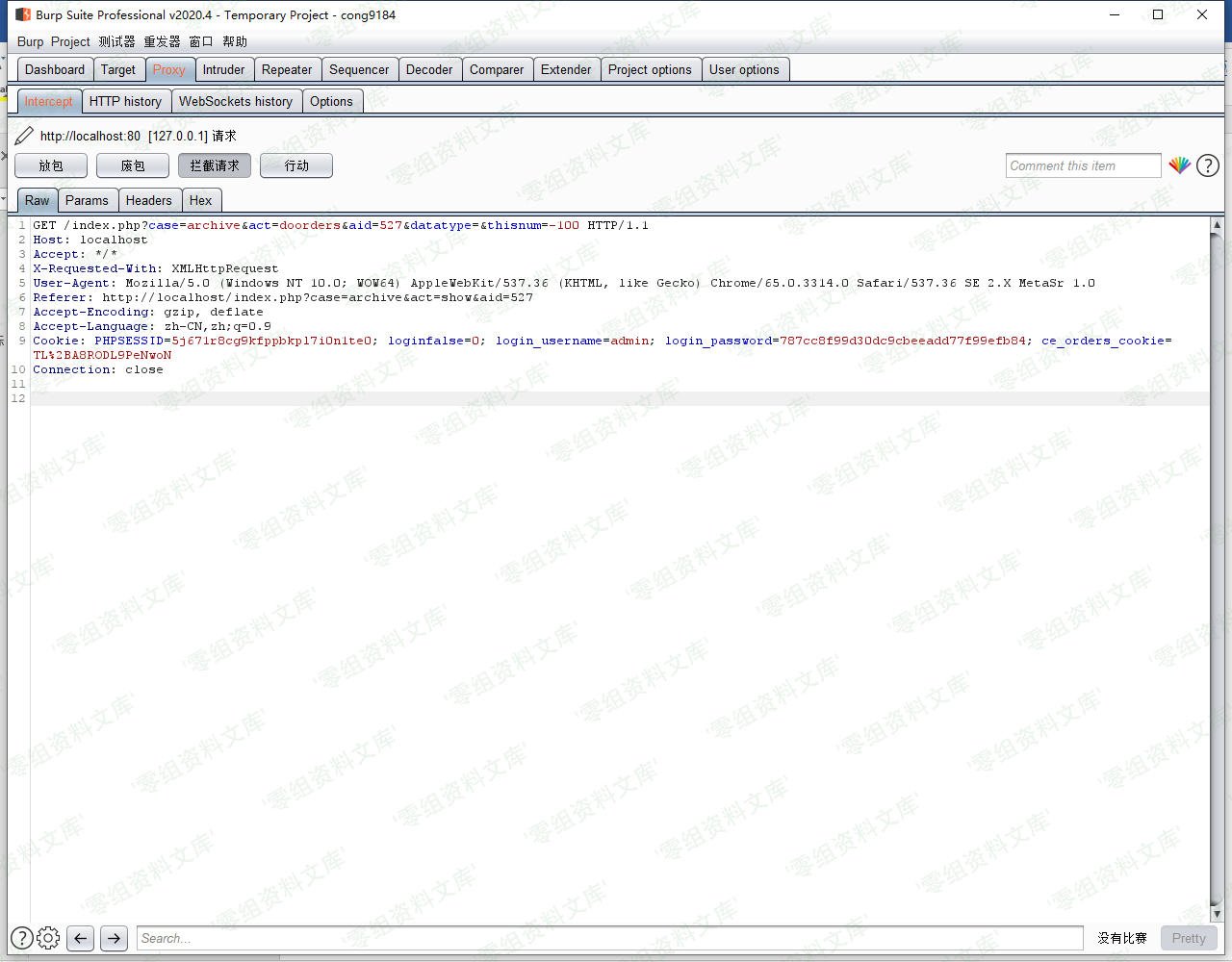Open the Repeater tab
Image resolution: width=1232 pixels, height=962 pixels.
tap(286, 69)
